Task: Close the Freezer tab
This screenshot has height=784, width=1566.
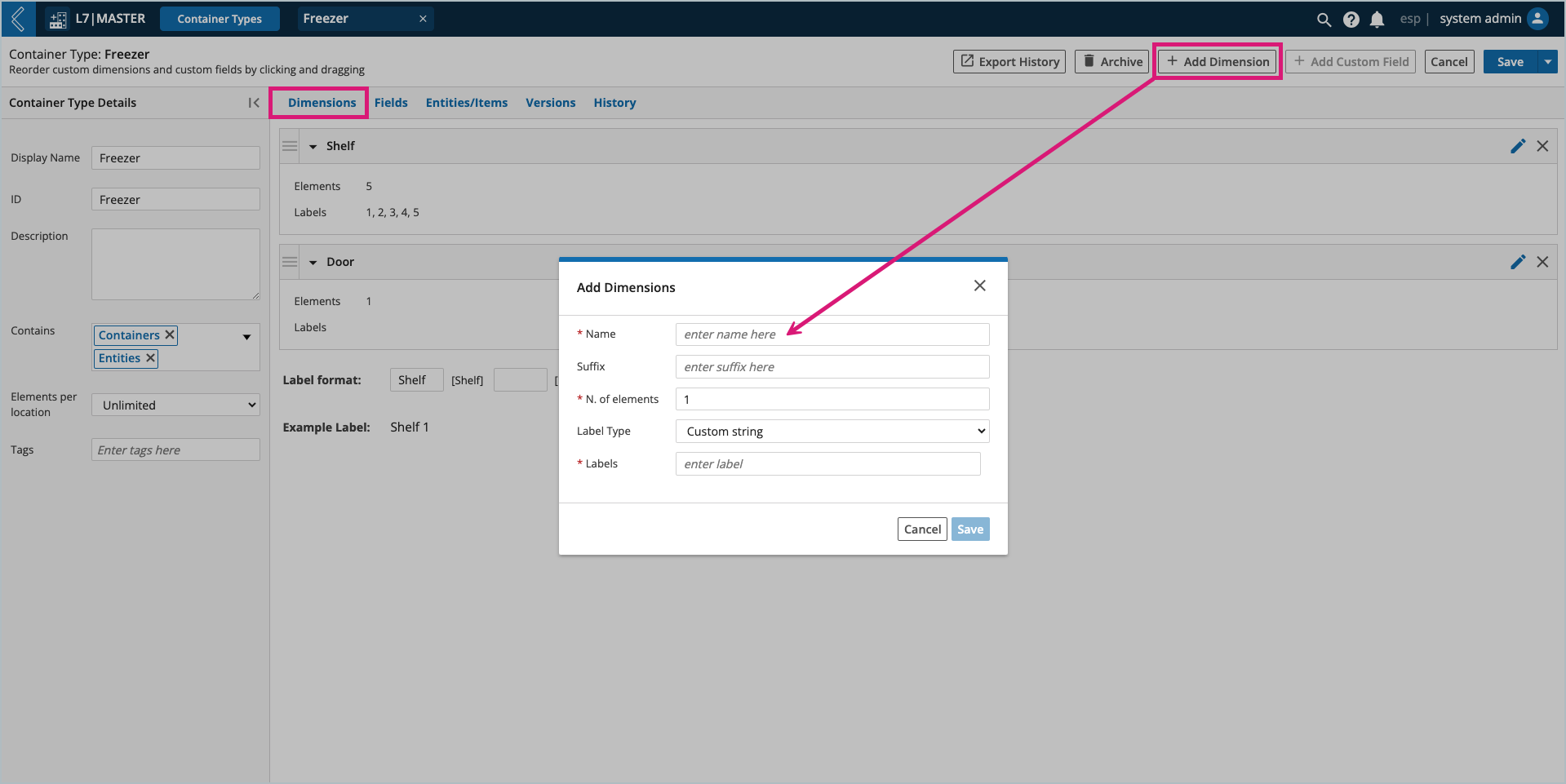Action: click(x=423, y=19)
